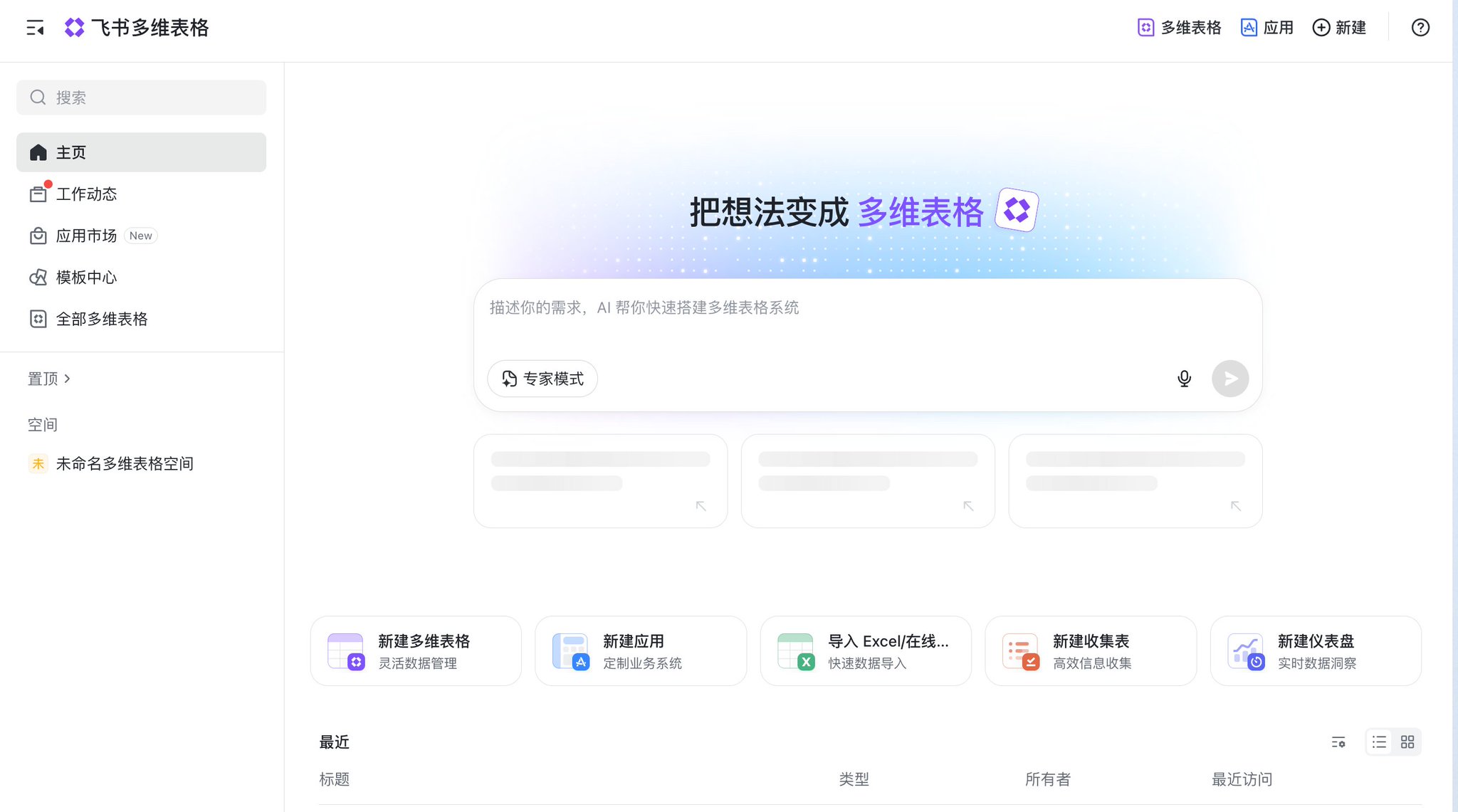The height and width of the screenshot is (812, 1458).
Task: Click the 所有者 column header
Action: [1048, 779]
